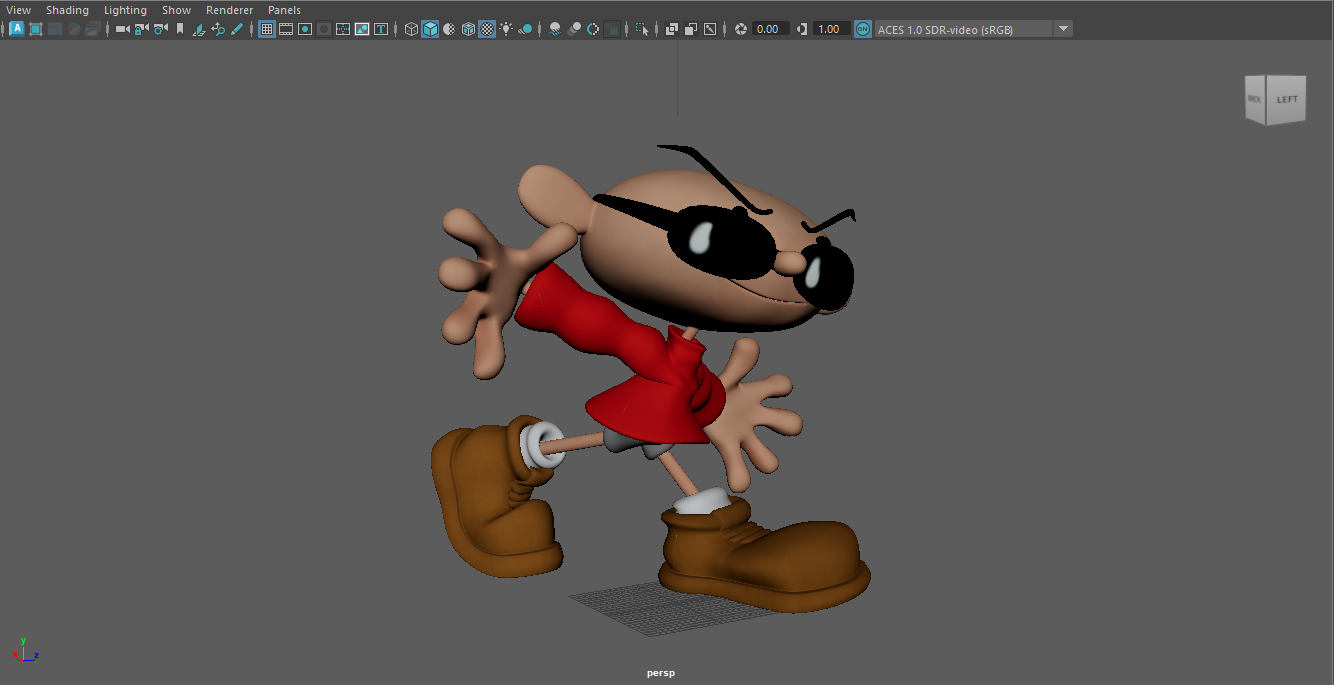Click the X-Ray icon

672,29
